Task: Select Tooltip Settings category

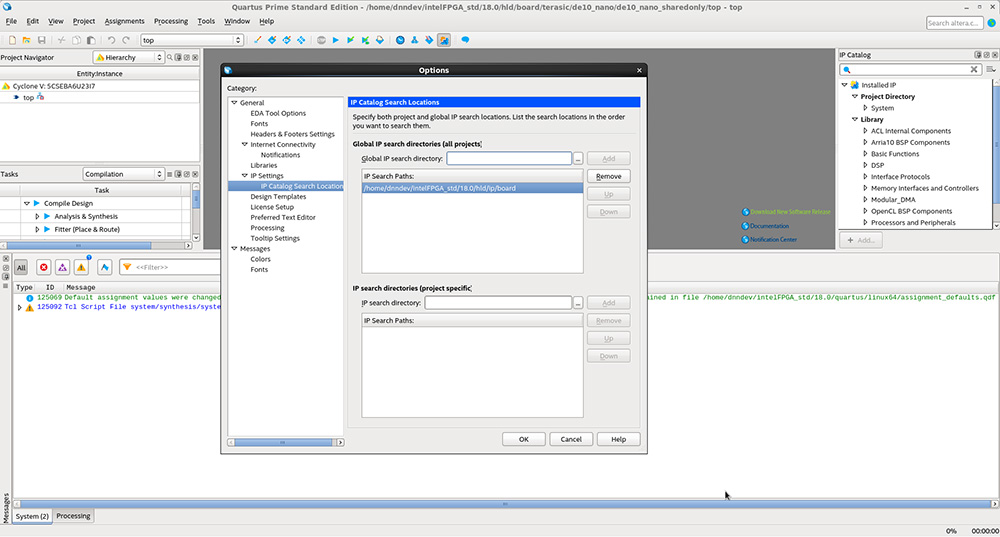Action: (x=275, y=239)
